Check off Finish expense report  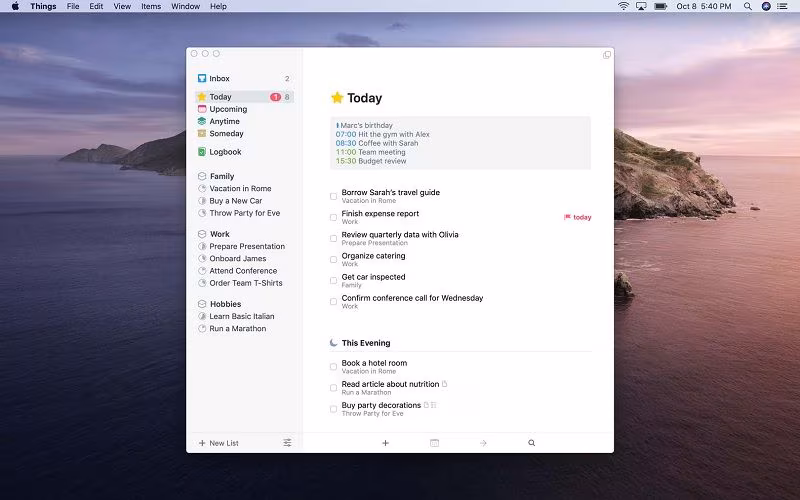[333, 217]
